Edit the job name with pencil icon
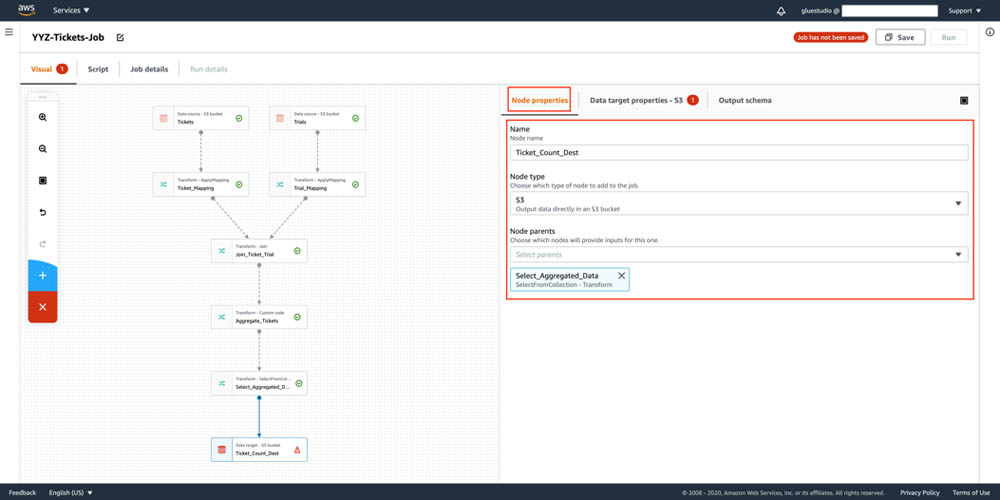 coord(121,38)
